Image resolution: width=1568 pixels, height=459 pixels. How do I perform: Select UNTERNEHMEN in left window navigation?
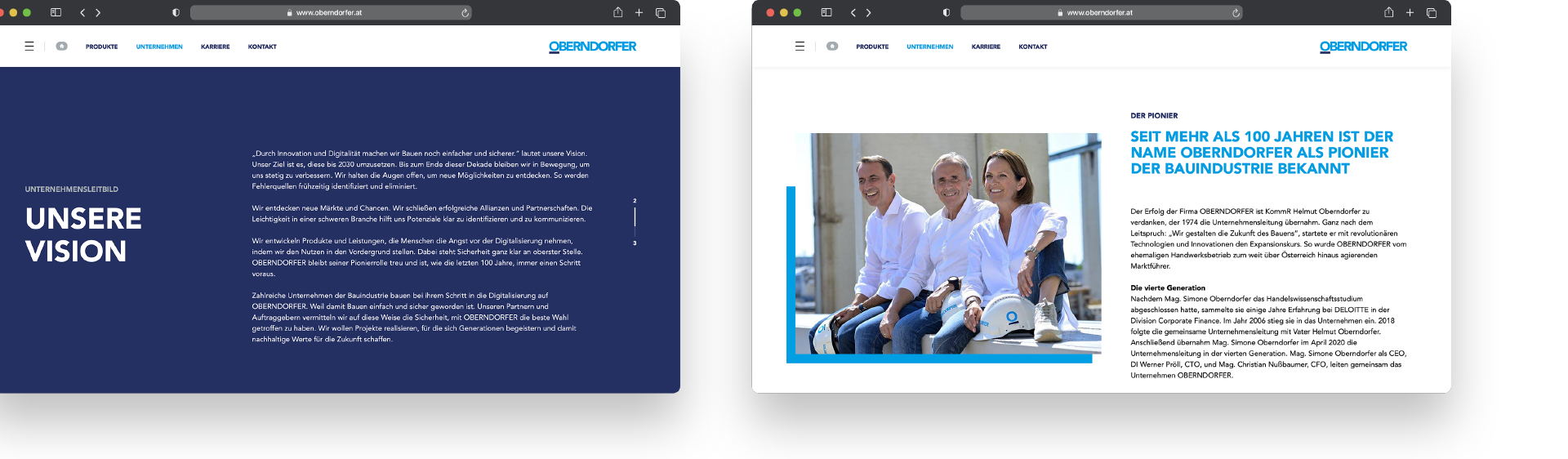159,47
